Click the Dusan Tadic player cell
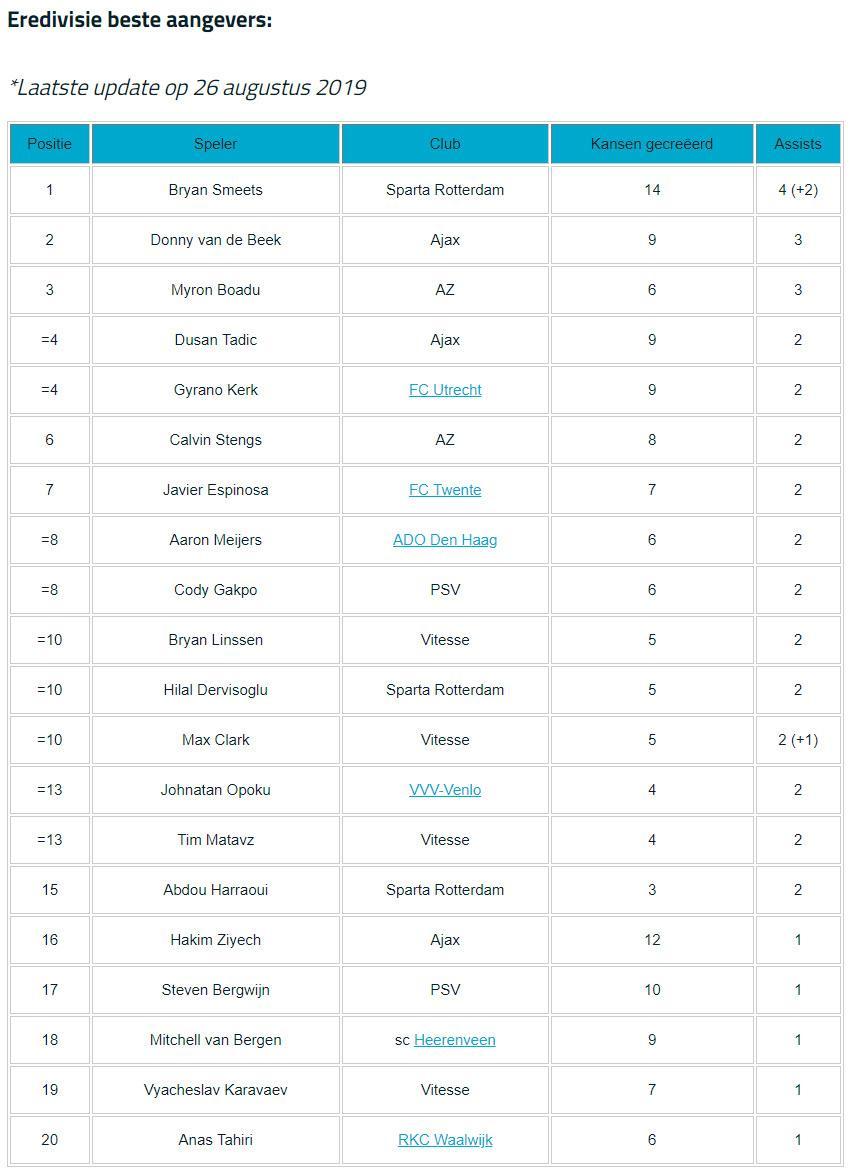851x1171 pixels. pyautogui.click(x=215, y=340)
